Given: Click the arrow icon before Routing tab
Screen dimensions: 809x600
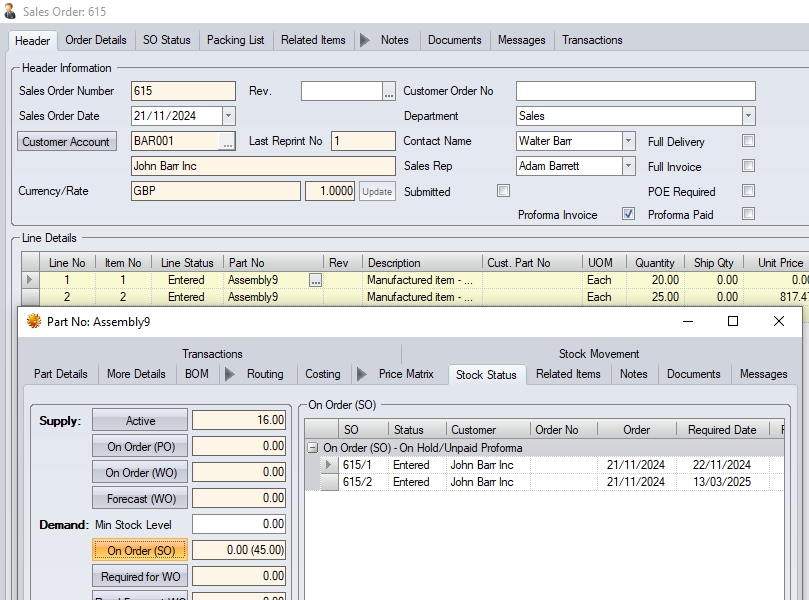Looking at the screenshot, I should [229, 374].
